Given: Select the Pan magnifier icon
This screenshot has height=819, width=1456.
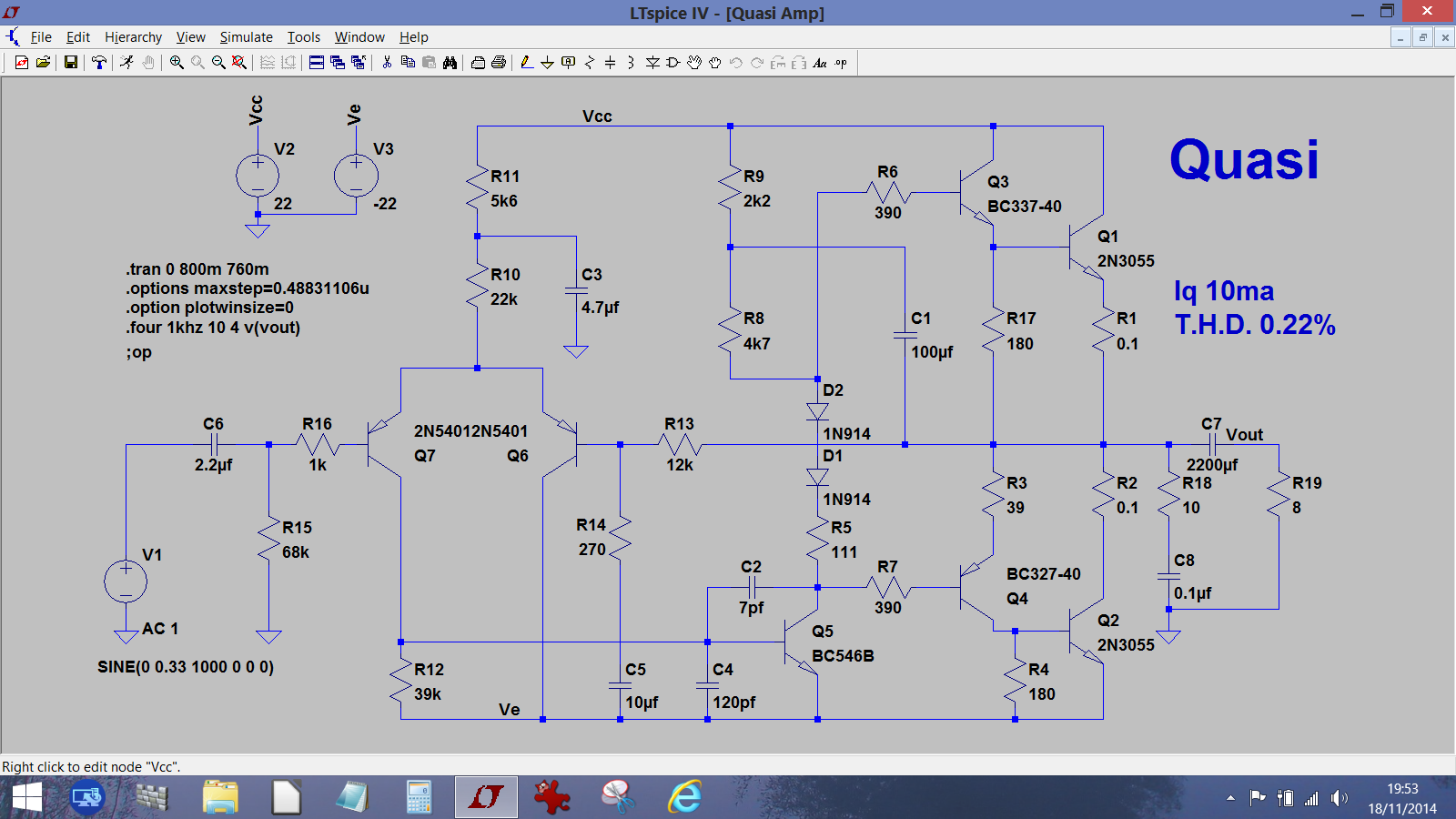Looking at the screenshot, I should click(x=197, y=63).
